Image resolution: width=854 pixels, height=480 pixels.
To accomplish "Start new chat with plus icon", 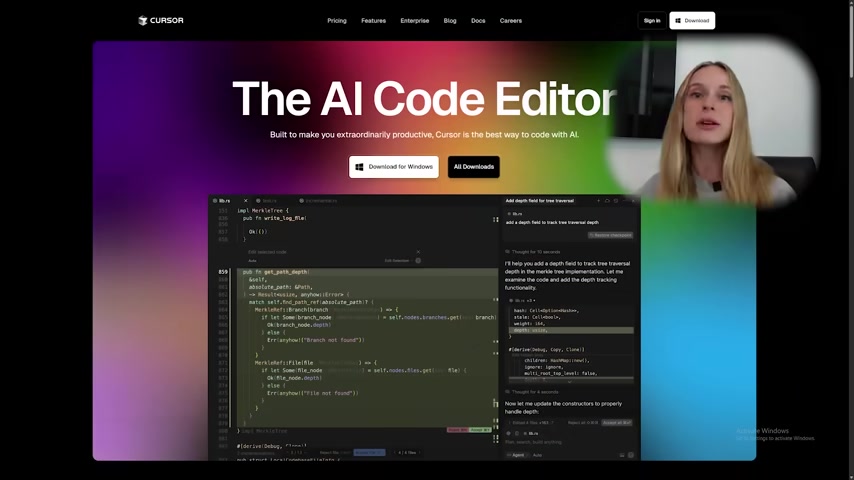I will [x=598, y=200].
